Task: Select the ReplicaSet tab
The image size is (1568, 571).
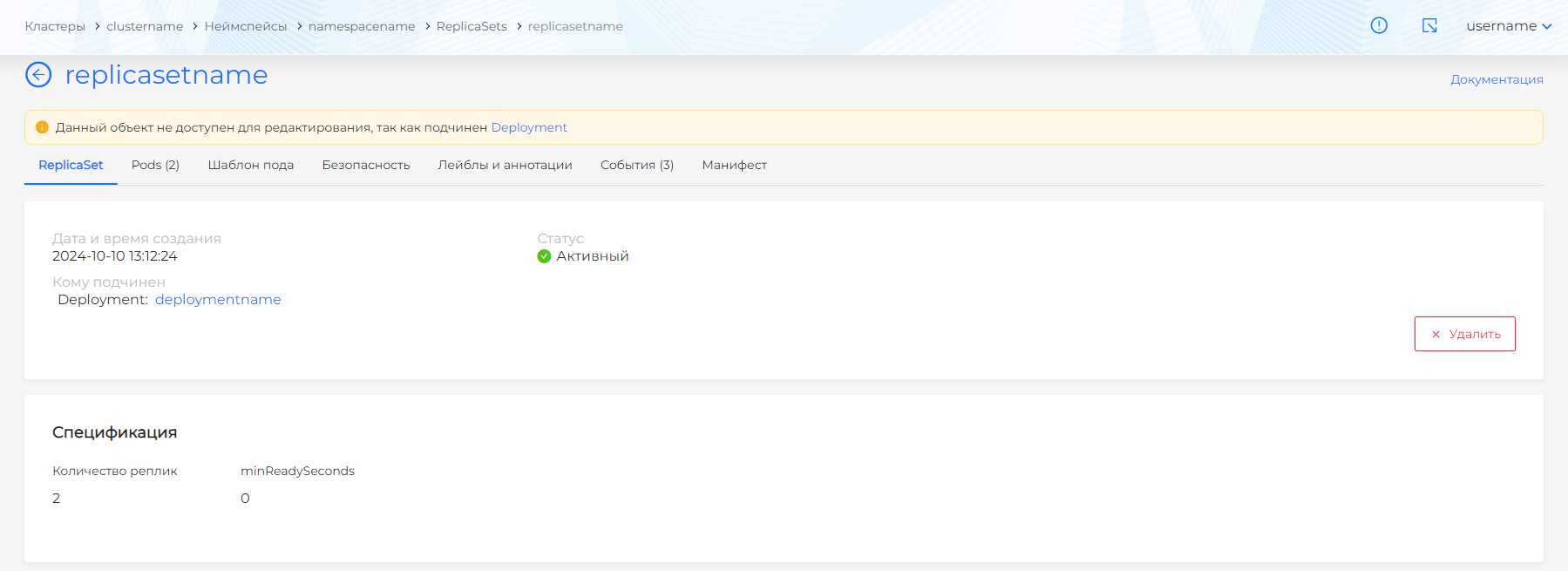Action: point(71,165)
